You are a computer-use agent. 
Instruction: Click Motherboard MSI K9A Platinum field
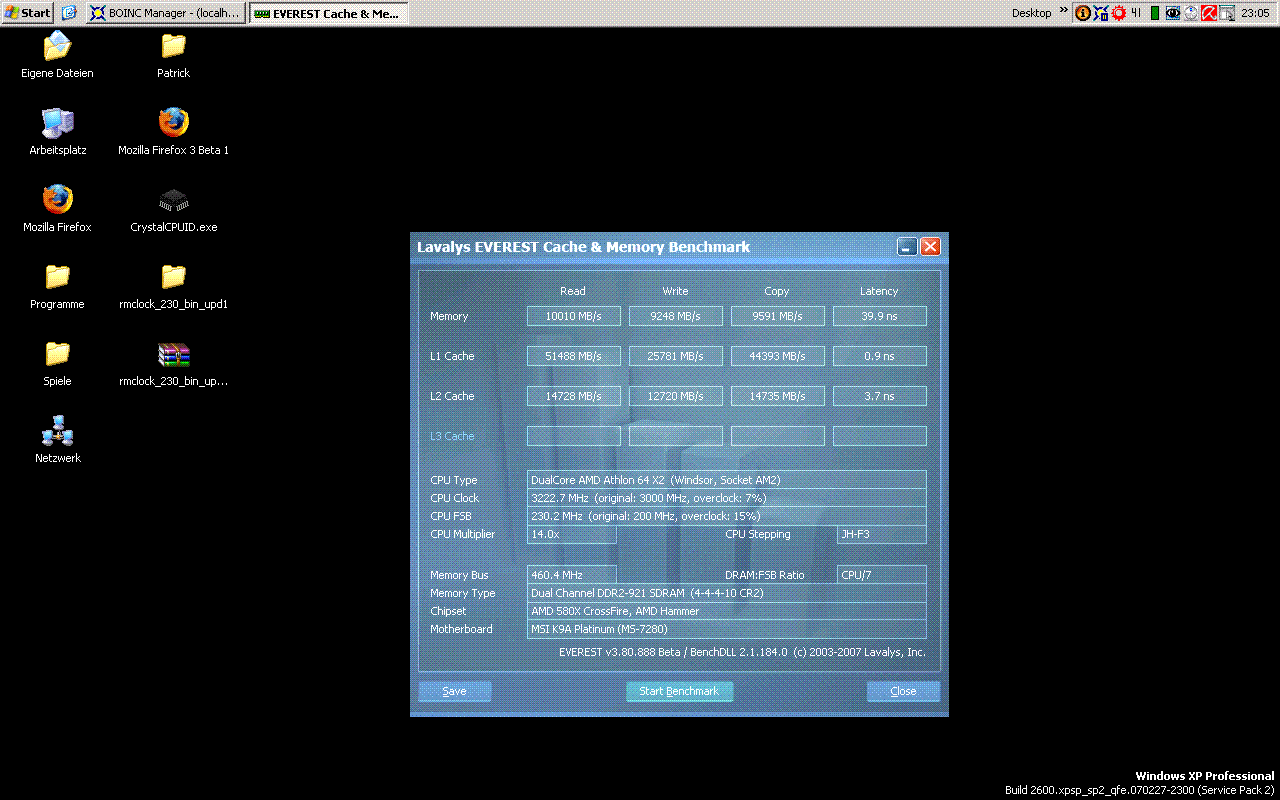pos(726,629)
